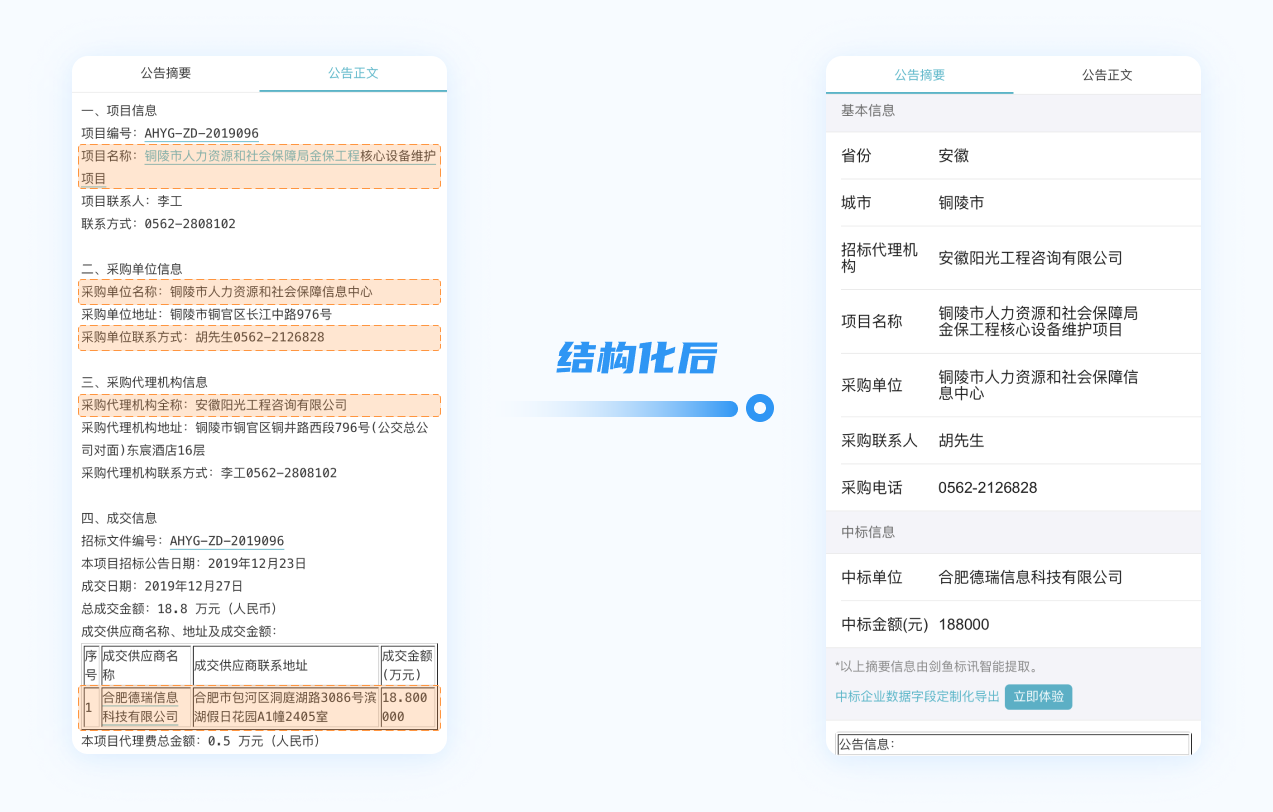This screenshot has width=1273, height=812.
Task: Select 采购单位名称 highlighted line
Action: [x=259, y=292]
